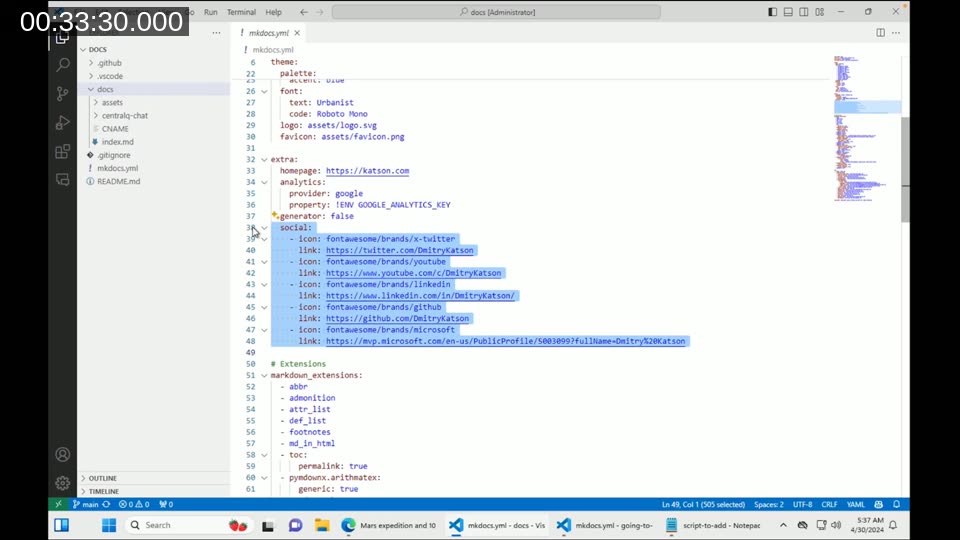960x540 pixels.
Task: Switch to the mkdocs.yml going-to VS Code window
Action: tap(605, 525)
